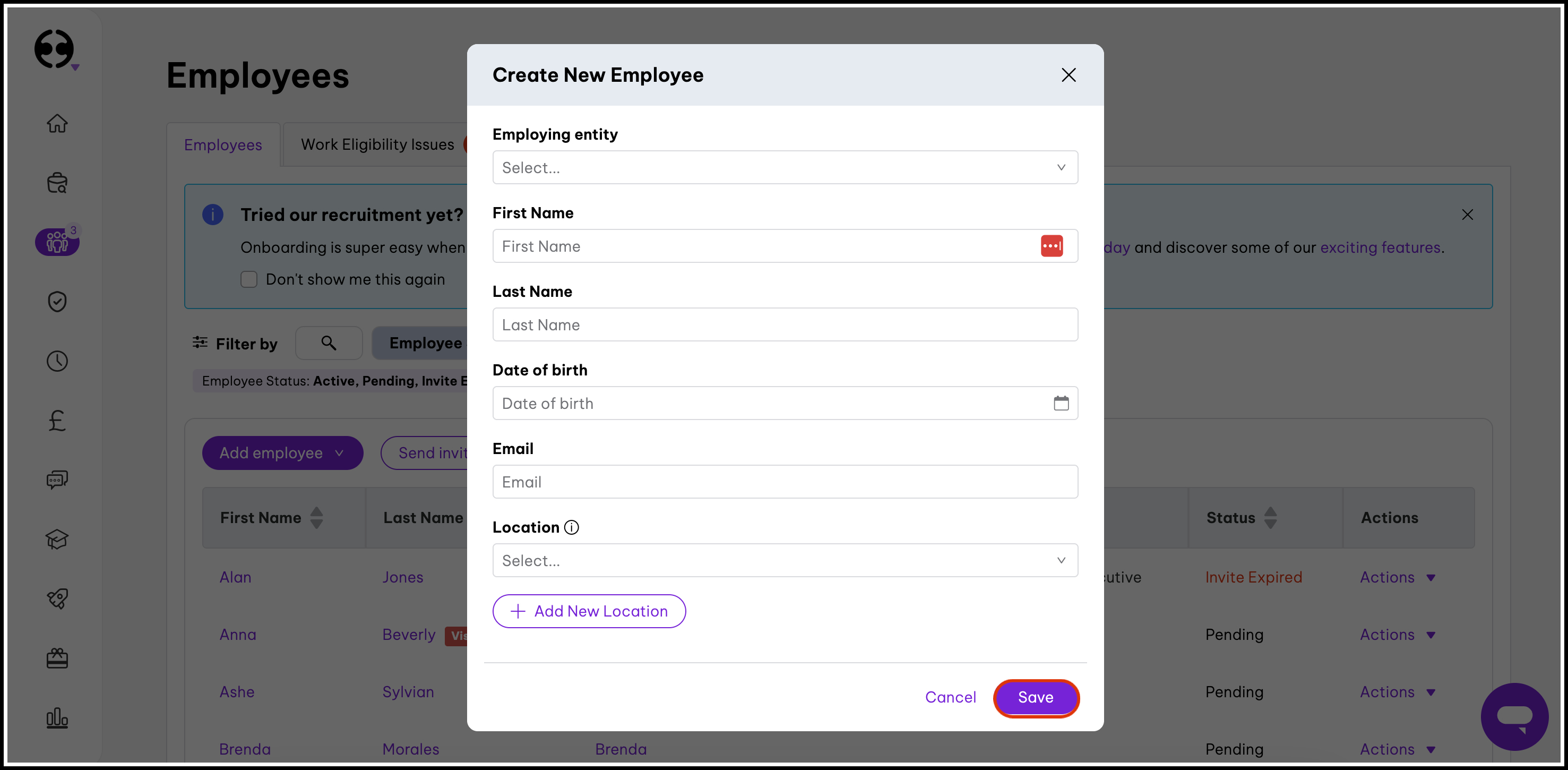Open the pound payroll sidebar icon
This screenshot has width=1568, height=770.
pyautogui.click(x=57, y=421)
